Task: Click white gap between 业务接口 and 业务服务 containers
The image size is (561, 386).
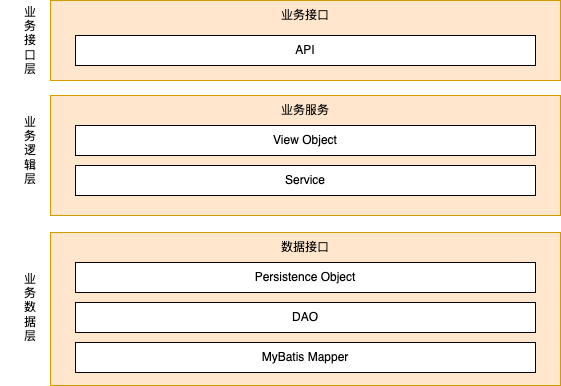Action: click(305, 88)
